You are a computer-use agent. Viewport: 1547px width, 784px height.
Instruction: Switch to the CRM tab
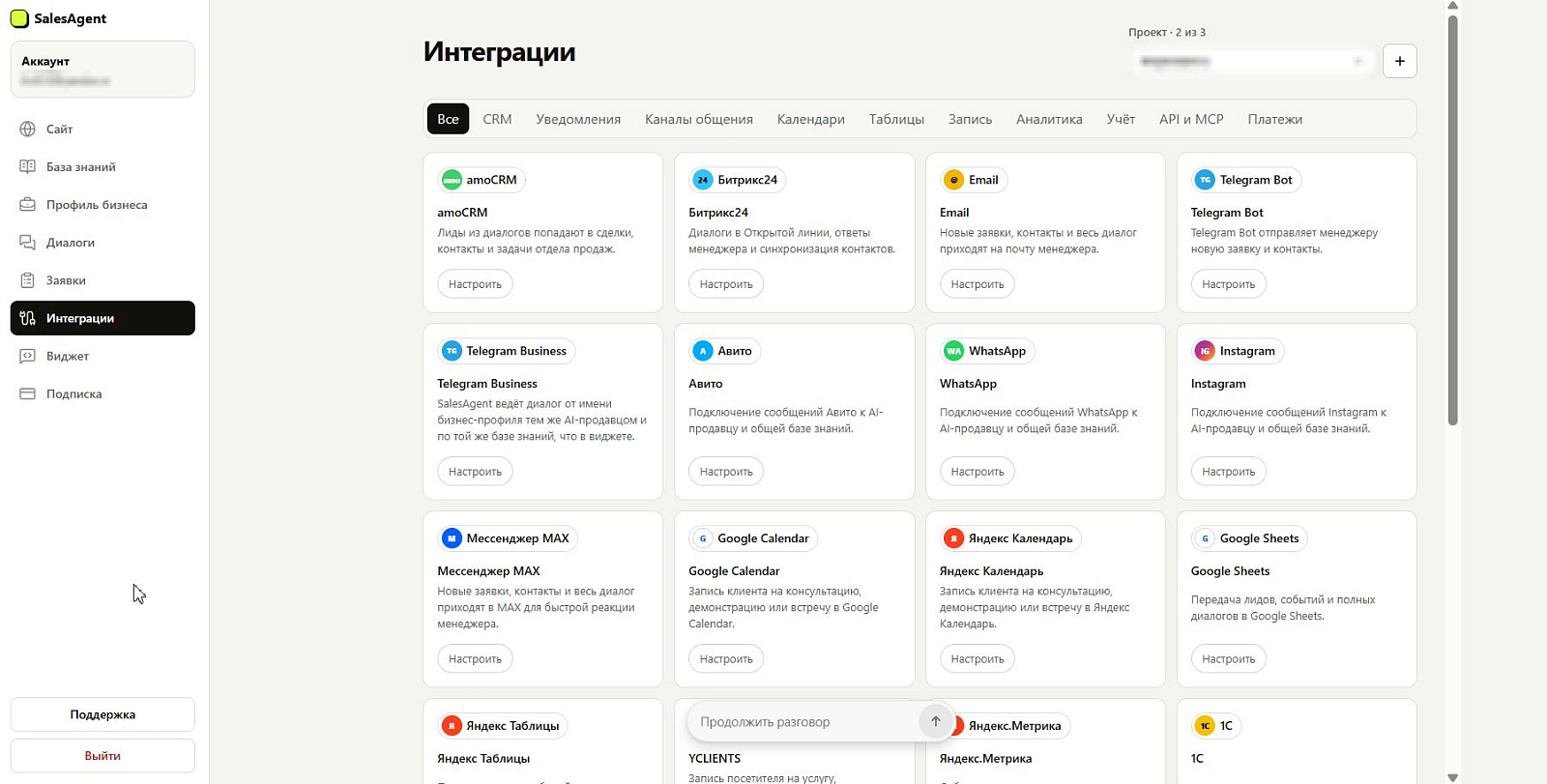pyautogui.click(x=497, y=119)
